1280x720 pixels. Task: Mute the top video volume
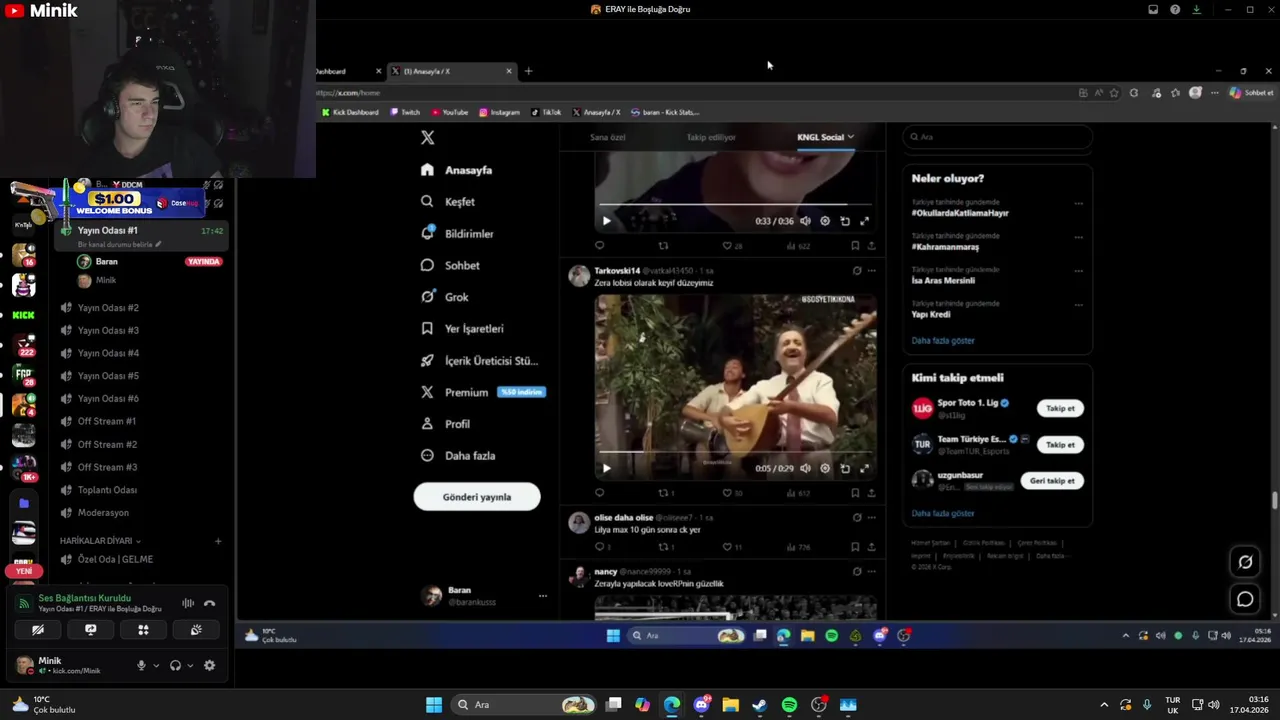[x=805, y=221]
